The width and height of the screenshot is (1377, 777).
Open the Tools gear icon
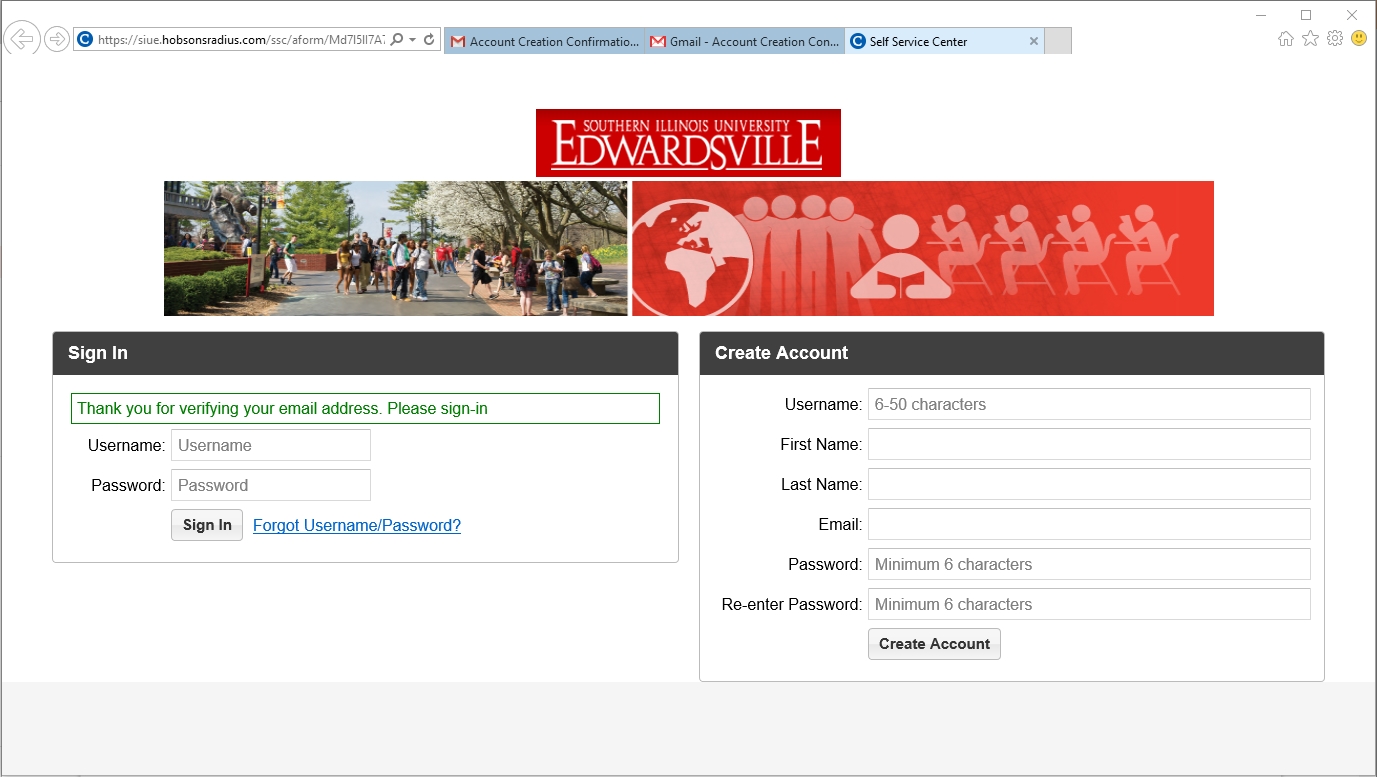click(x=1335, y=39)
